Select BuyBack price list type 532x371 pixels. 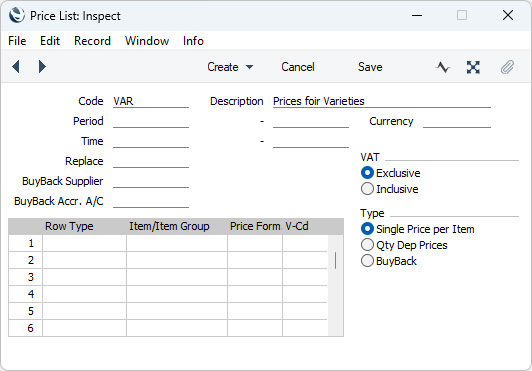pyautogui.click(x=367, y=261)
